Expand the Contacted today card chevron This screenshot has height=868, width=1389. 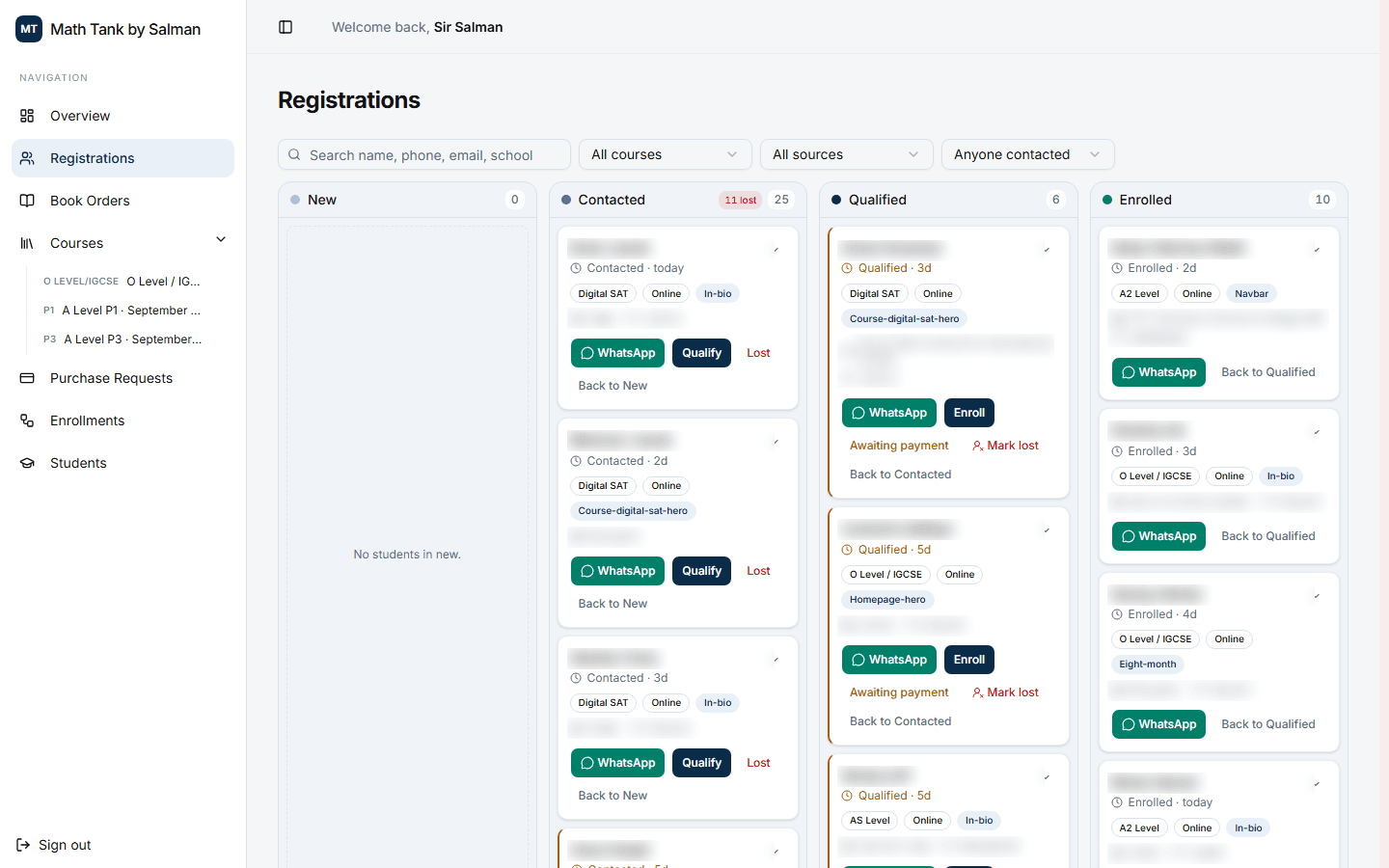776,250
